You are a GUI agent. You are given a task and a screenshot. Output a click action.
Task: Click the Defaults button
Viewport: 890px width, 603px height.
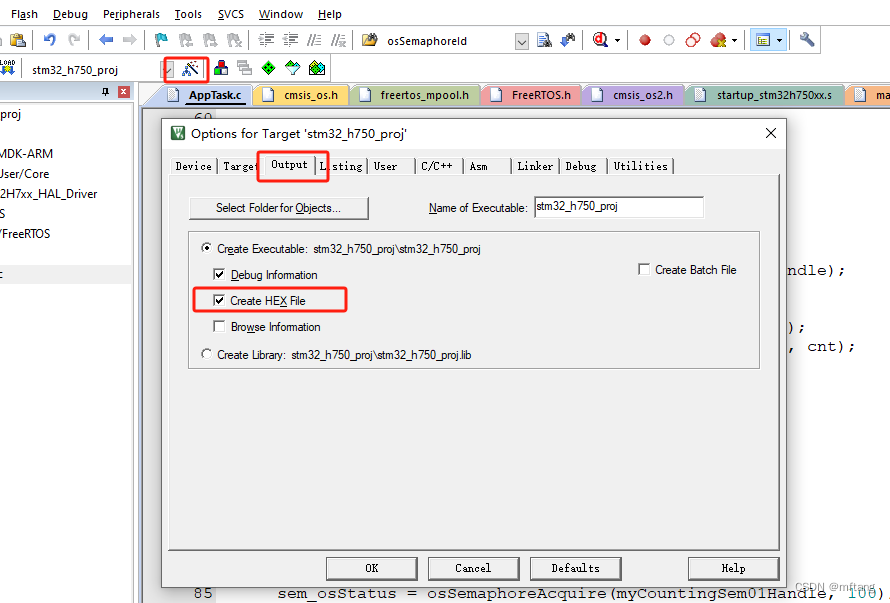pos(576,568)
